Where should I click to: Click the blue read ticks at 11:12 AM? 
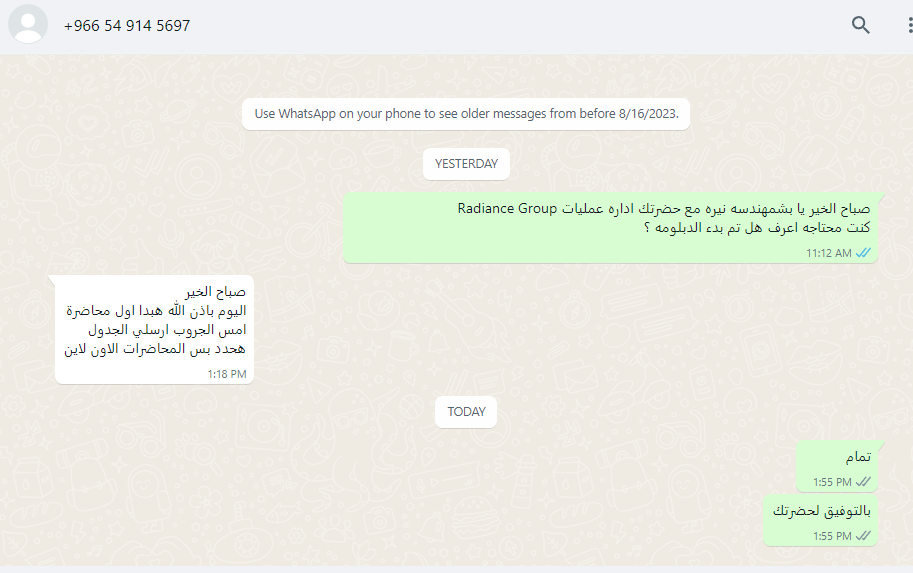tap(864, 253)
